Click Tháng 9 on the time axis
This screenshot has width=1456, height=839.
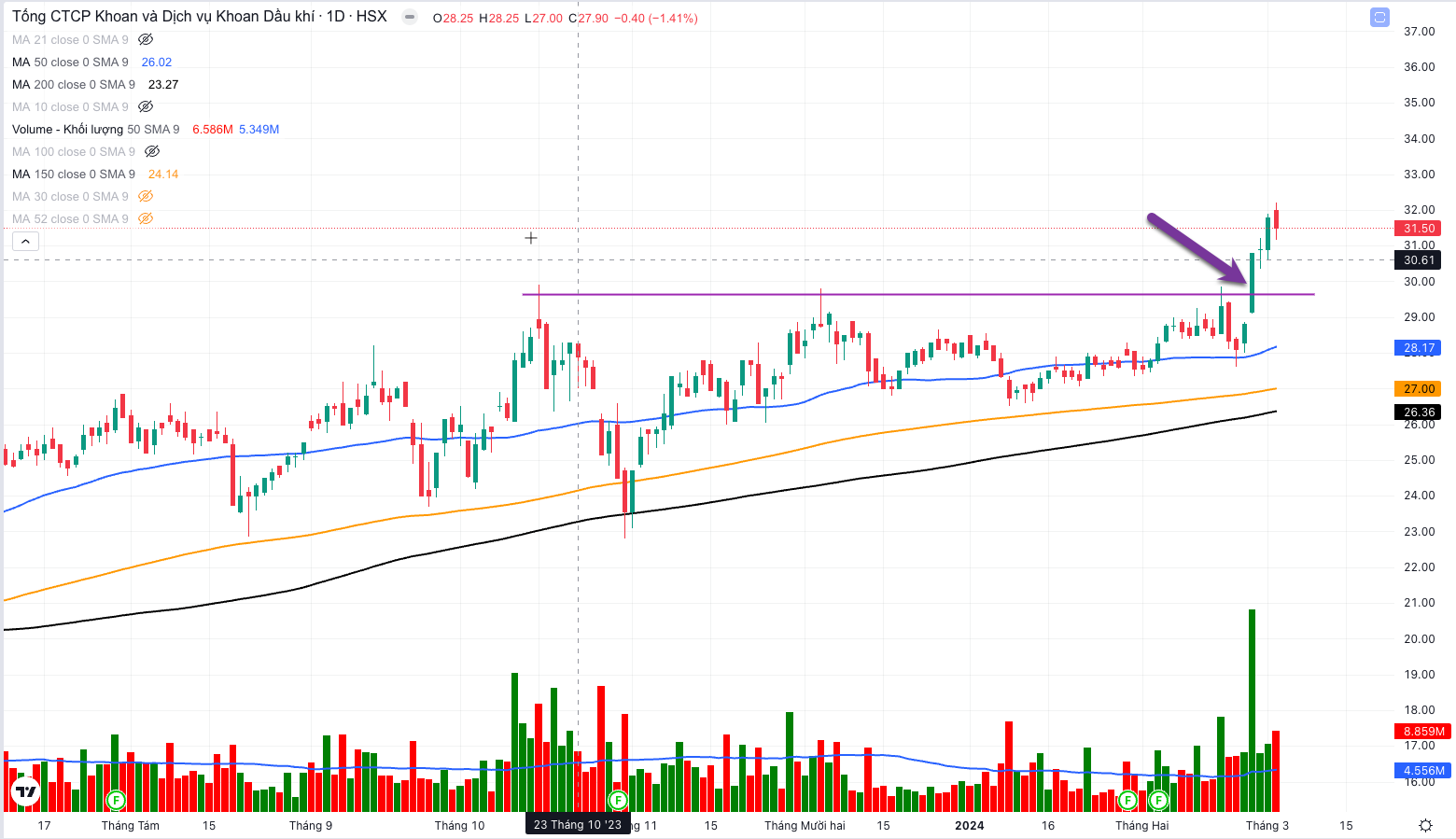tap(311, 826)
